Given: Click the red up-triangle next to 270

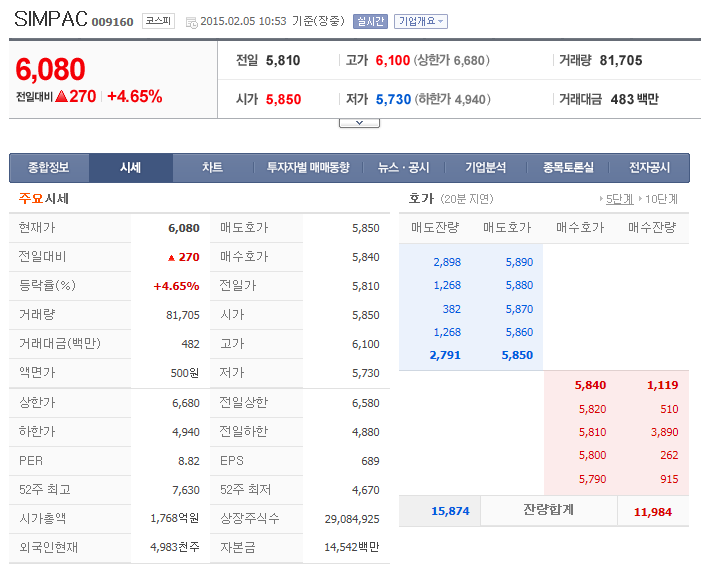Looking at the screenshot, I should point(61,96).
